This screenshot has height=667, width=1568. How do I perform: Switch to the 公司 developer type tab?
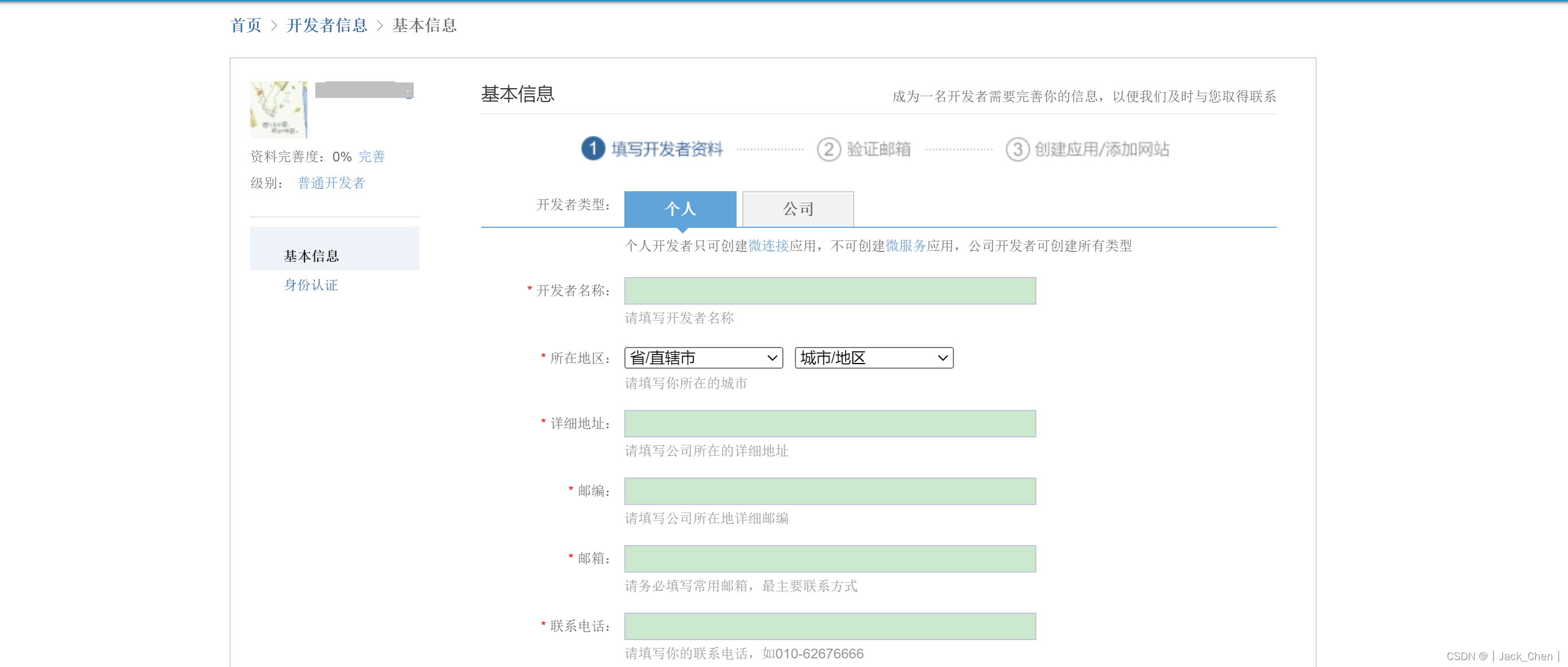tap(798, 209)
